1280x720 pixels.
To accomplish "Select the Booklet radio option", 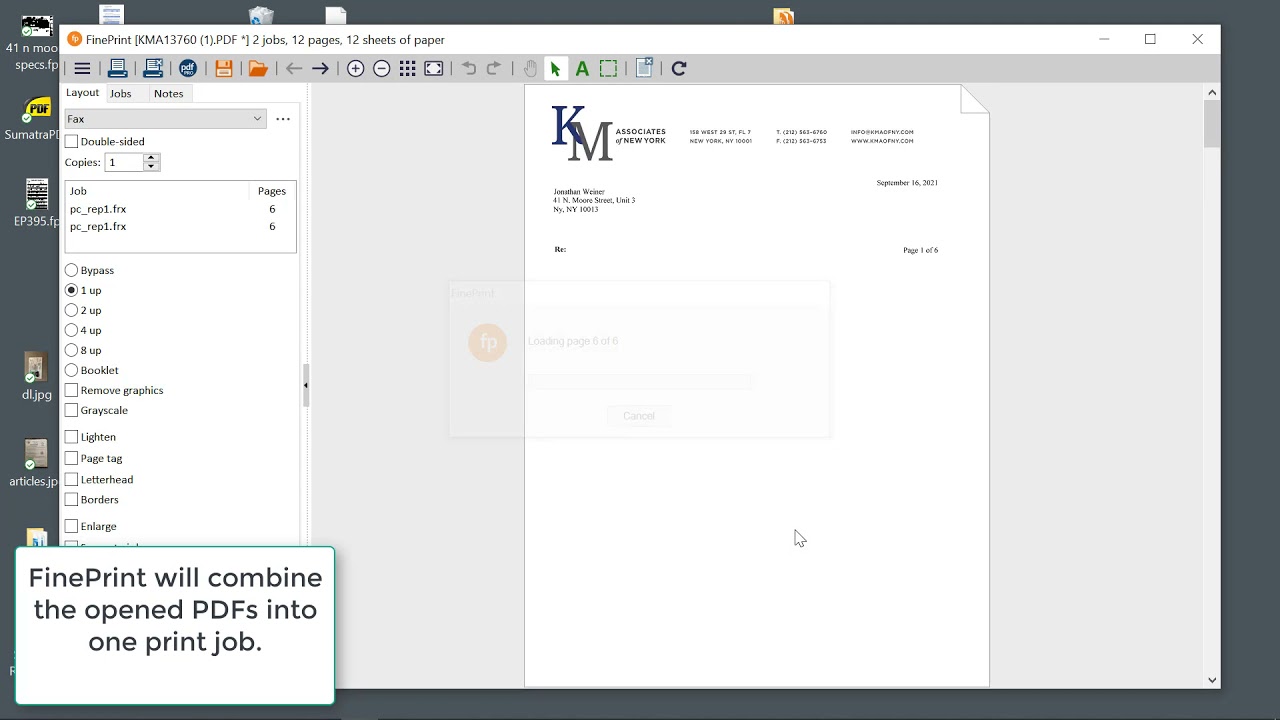I will [x=71, y=370].
